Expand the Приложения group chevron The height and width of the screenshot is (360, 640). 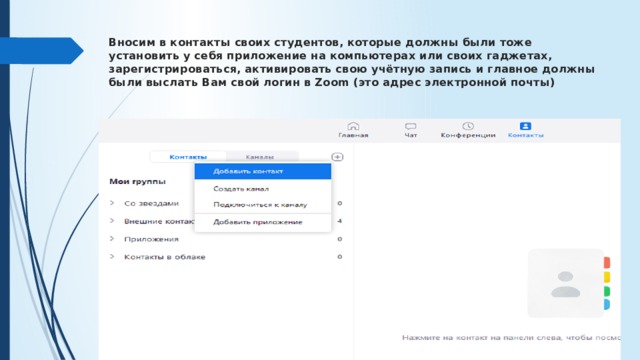tap(112, 238)
